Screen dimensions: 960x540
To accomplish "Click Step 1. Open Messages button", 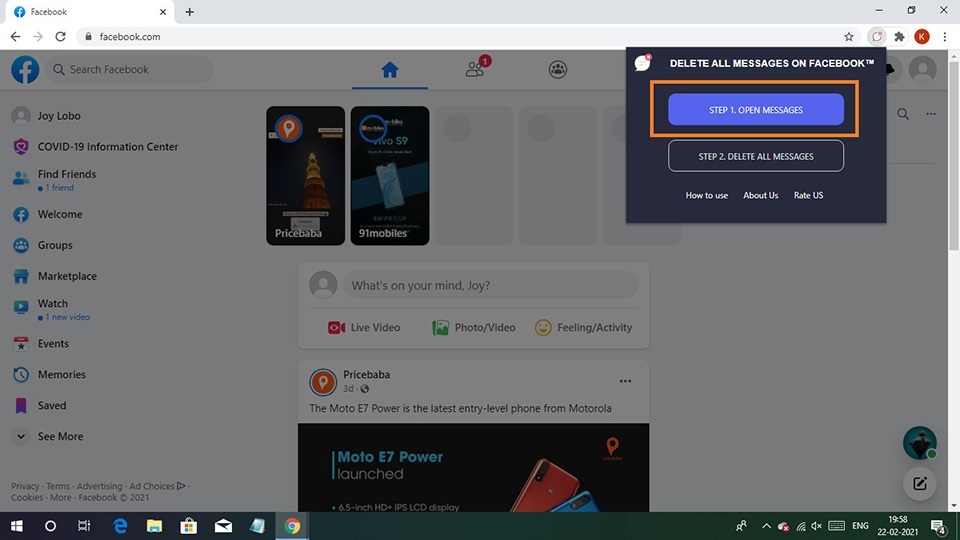I will tap(756, 110).
